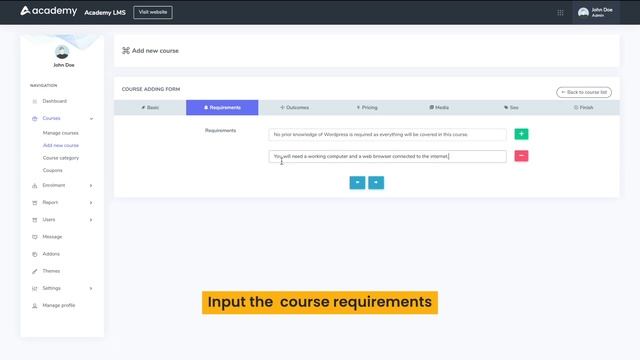
Task: Click the Visit website button
Action: tap(153, 12)
